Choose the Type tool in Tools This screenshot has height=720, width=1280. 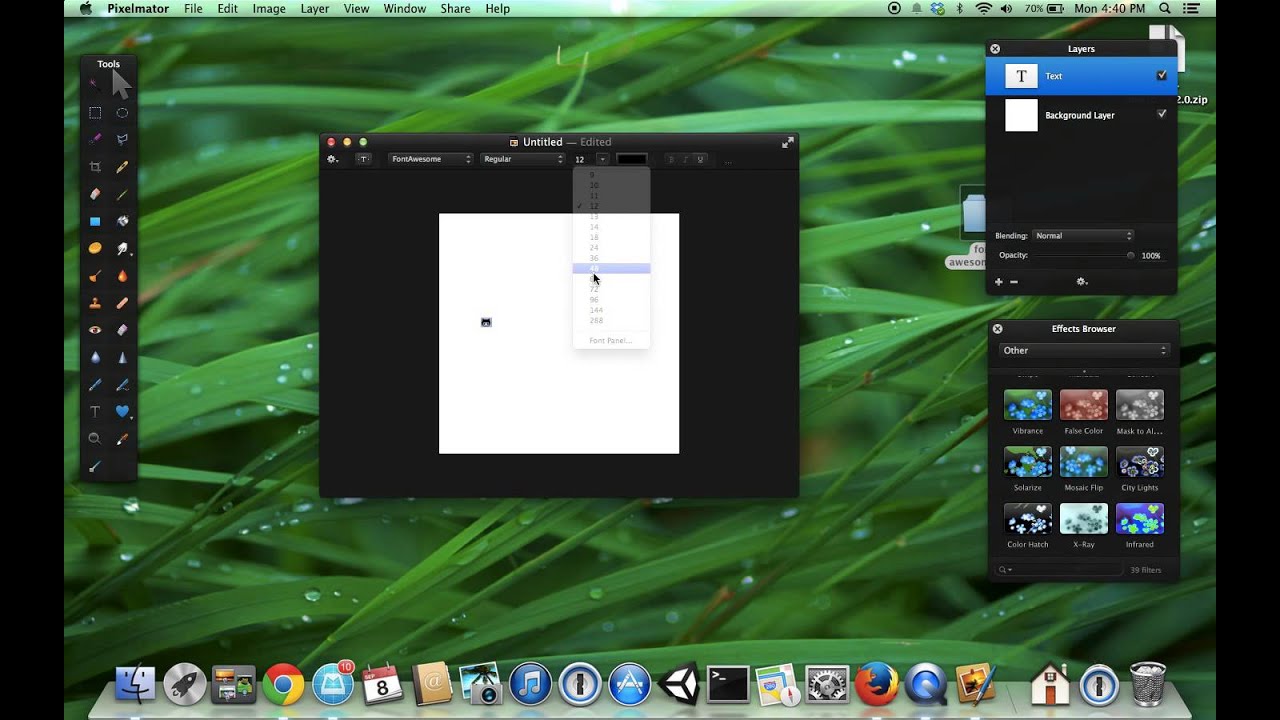95,411
